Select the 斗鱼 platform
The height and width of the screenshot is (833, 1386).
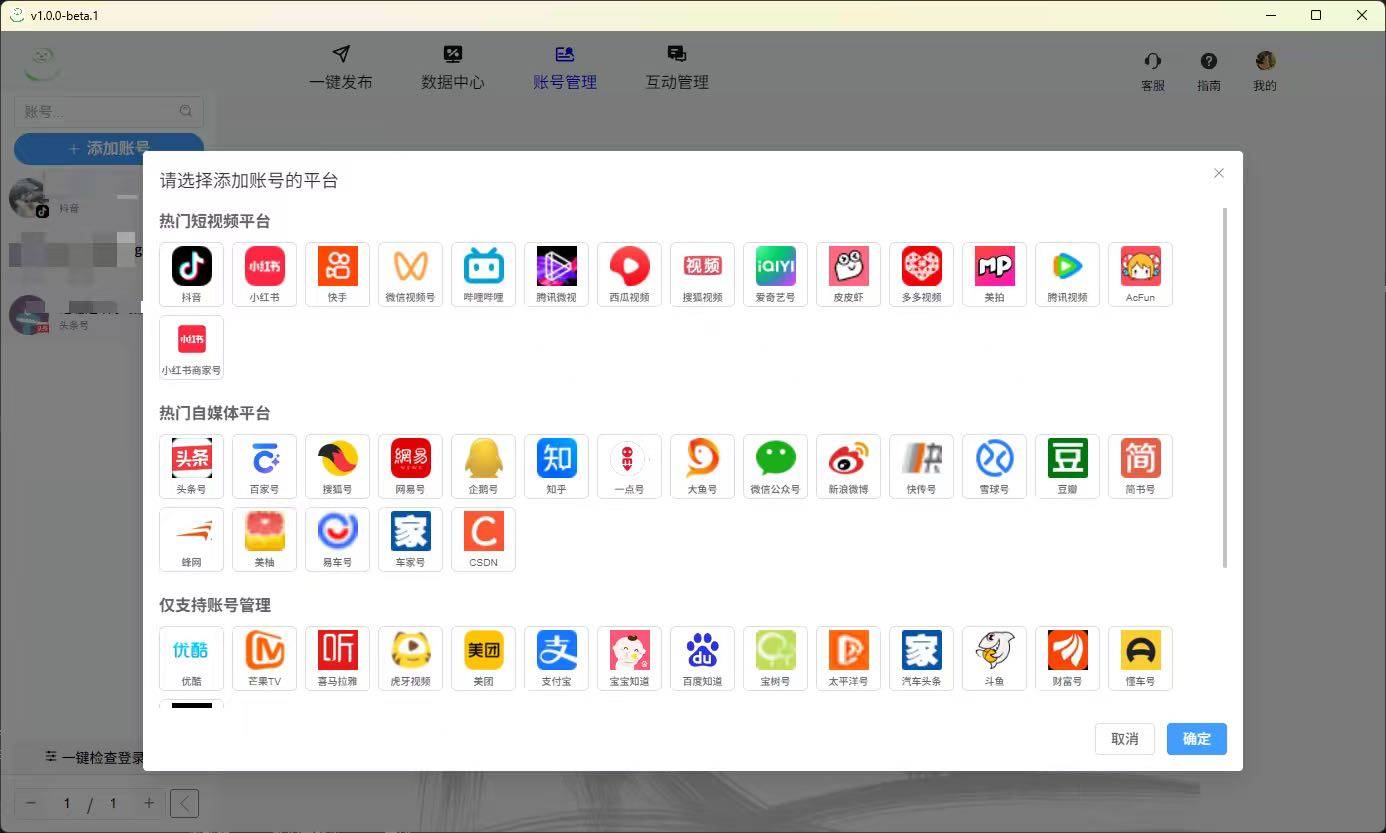994,658
